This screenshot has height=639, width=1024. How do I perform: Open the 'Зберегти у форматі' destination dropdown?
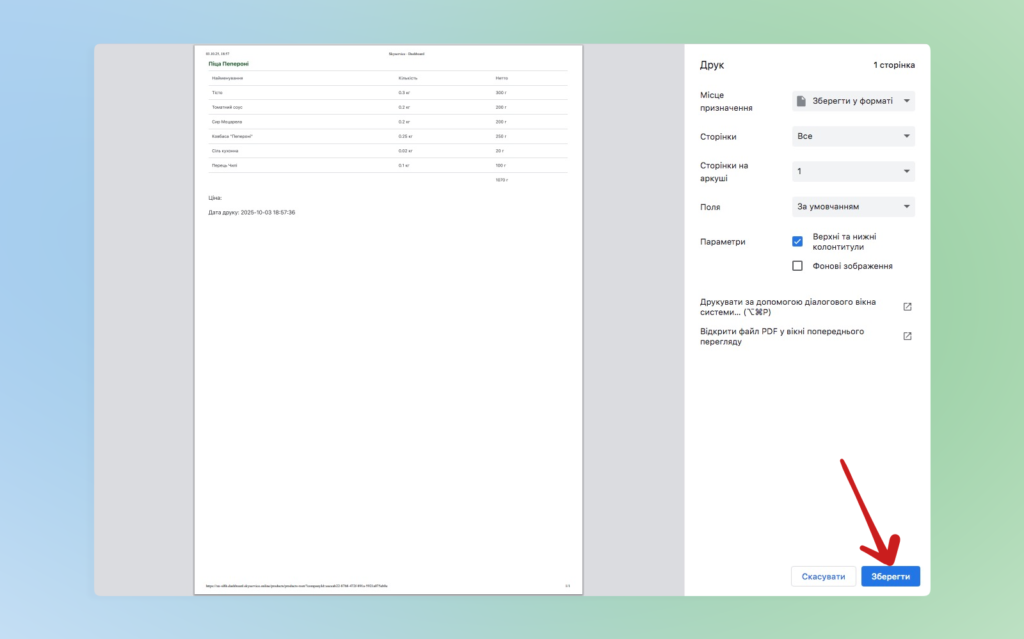(853, 101)
